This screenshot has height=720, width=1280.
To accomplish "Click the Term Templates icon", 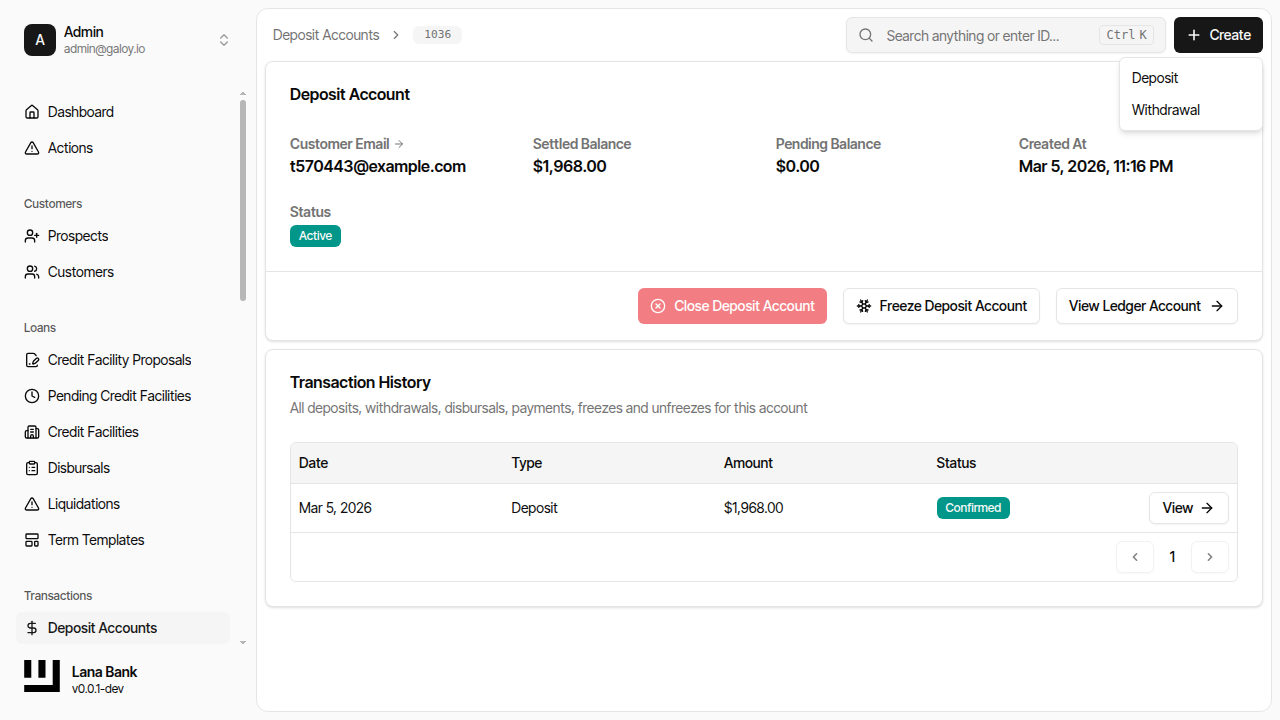I will (34, 539).
